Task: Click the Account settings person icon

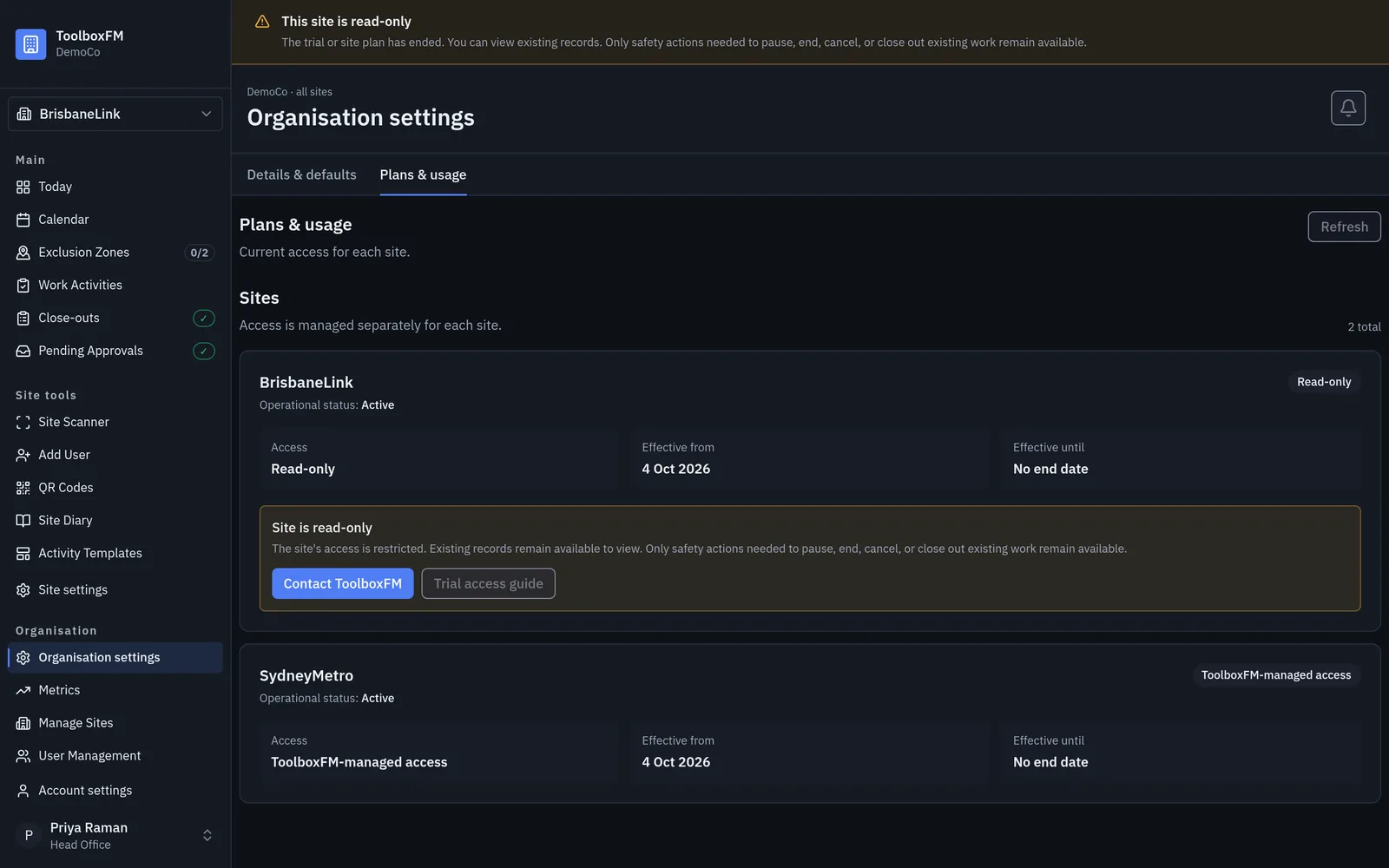Action: pyautogui.click(x=23, y=791)
